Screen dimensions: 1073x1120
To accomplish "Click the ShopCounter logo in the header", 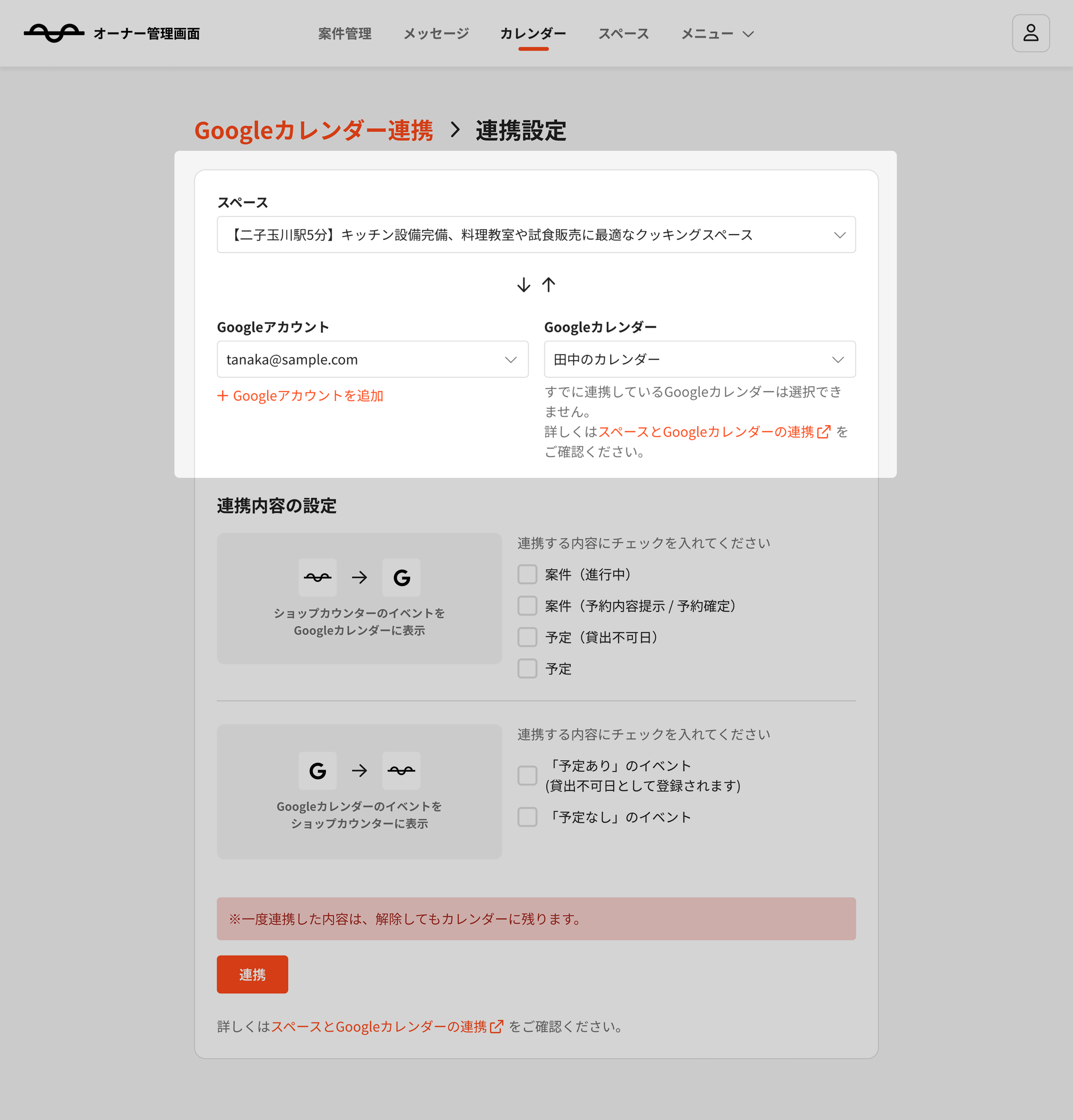I will 54,33.
